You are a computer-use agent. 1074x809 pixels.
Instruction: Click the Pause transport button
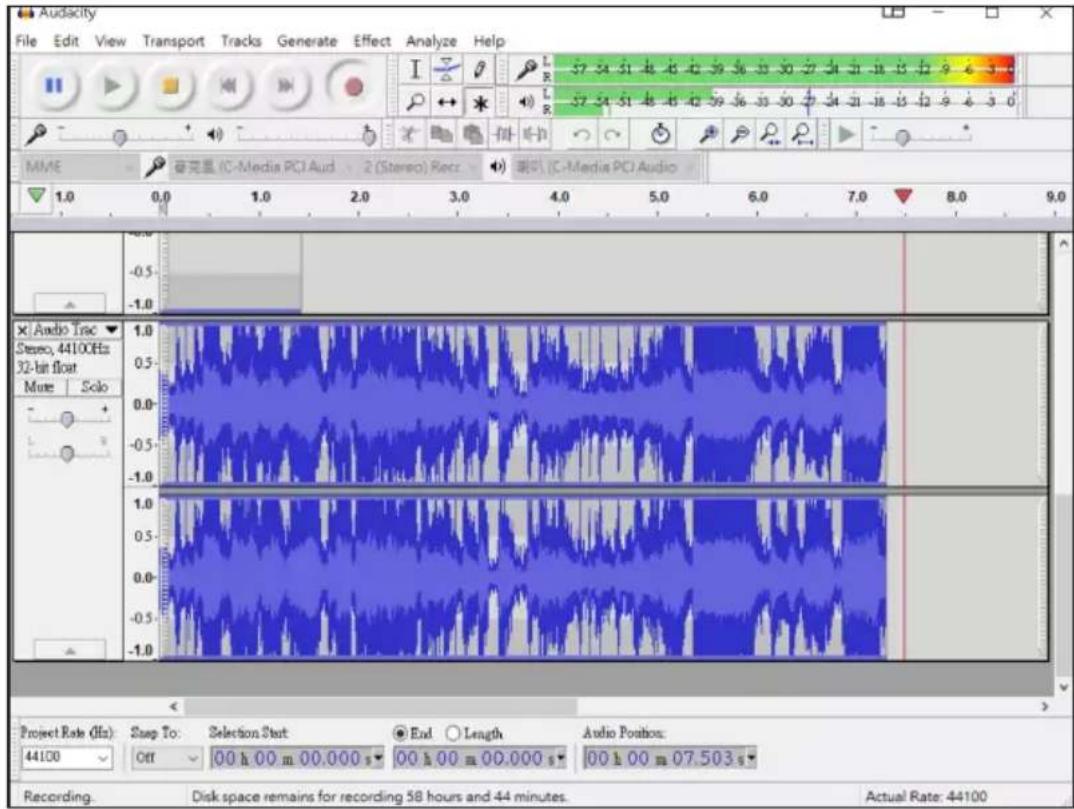click(x=54, y=86)
